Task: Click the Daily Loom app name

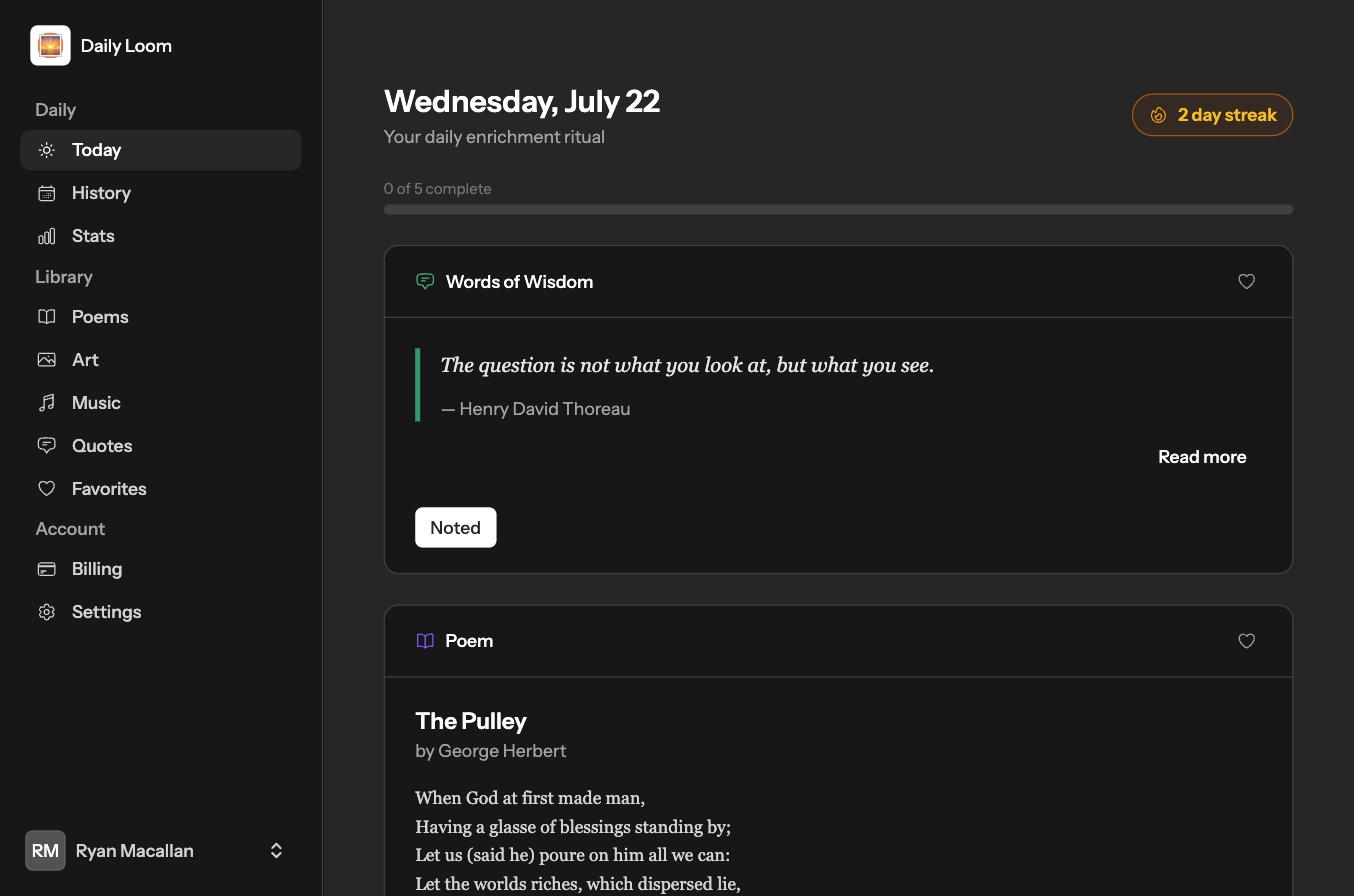Action: (x=126, y=46)
